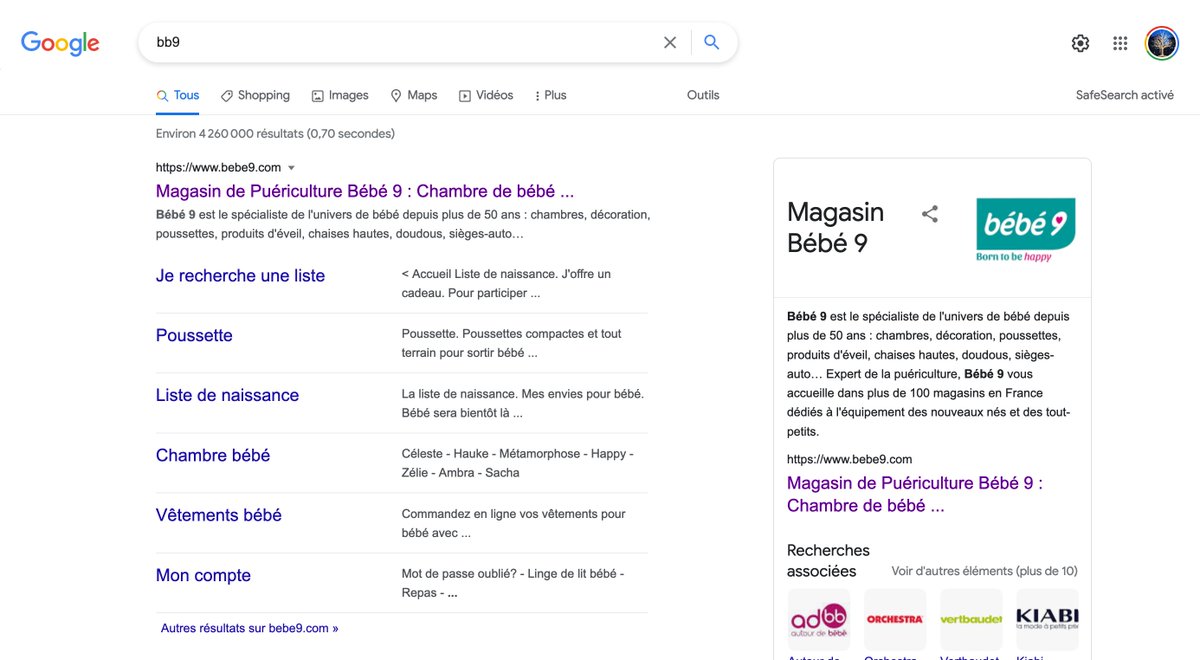Clear the search box with X icon
Image resolution: width=1200 pixels, height=660 pixels.
(x=670, y=42)
